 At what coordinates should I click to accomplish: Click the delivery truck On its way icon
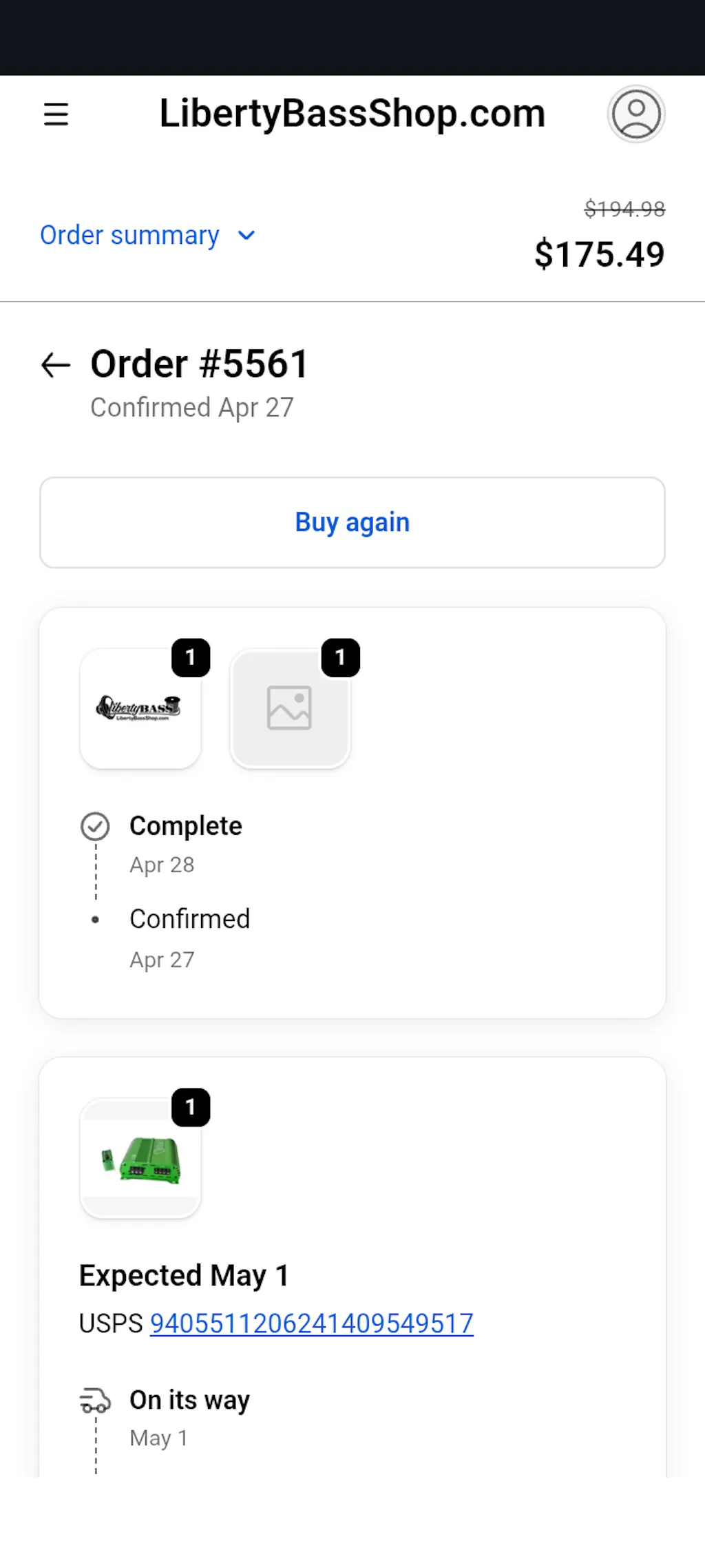point(95,1401)
